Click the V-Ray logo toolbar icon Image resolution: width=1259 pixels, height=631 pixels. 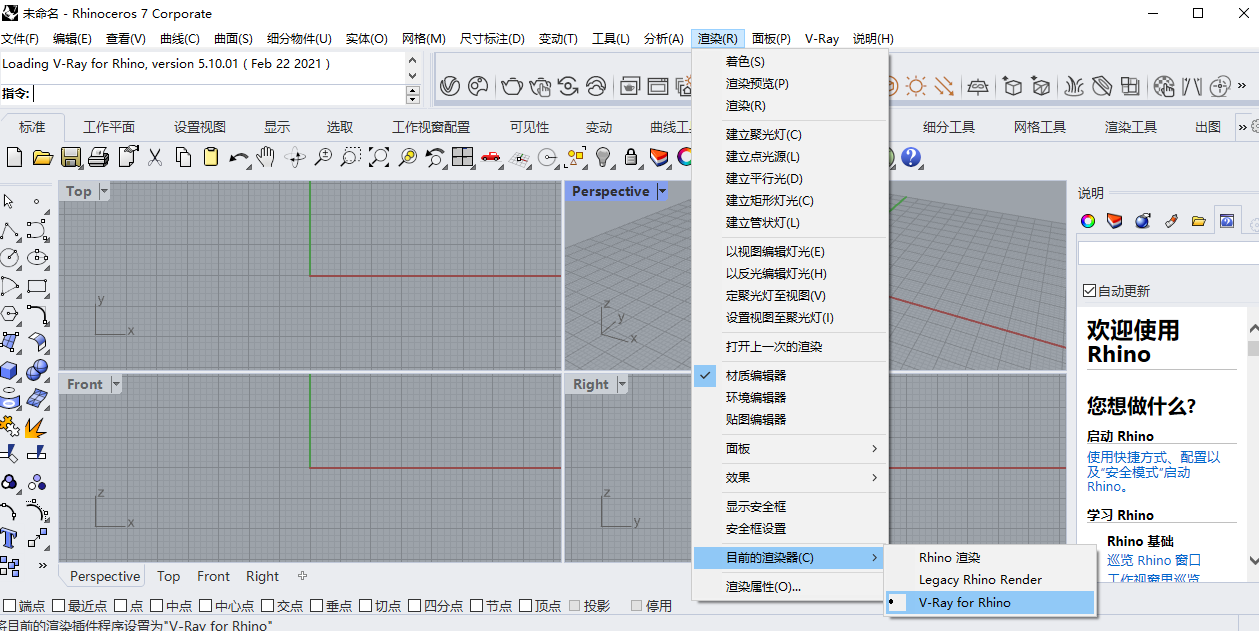click(450, 86)
